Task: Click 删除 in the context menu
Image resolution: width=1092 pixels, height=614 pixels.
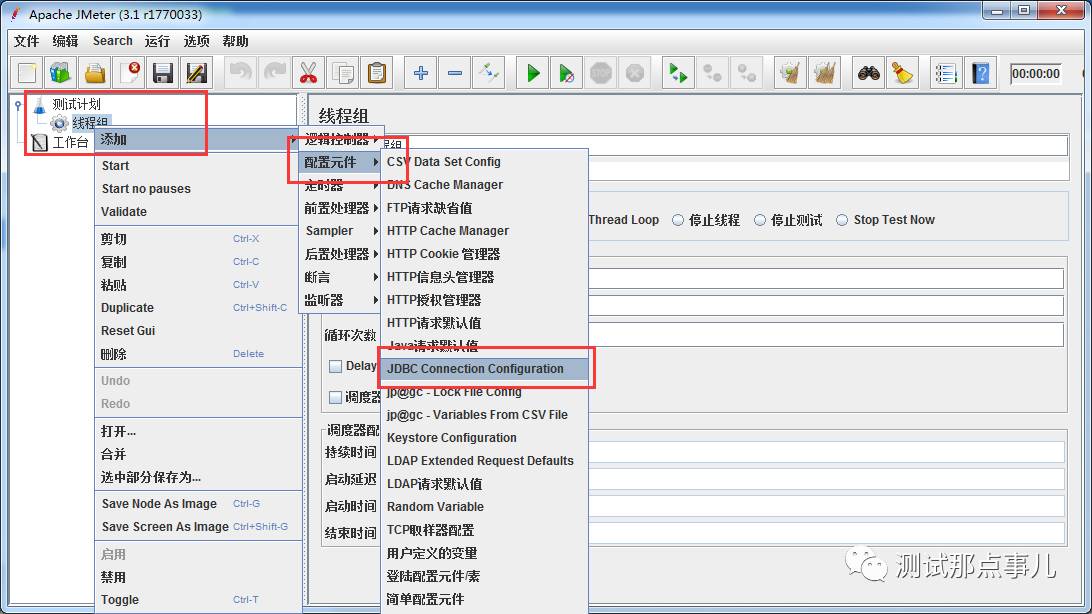Action: [198, 354]
